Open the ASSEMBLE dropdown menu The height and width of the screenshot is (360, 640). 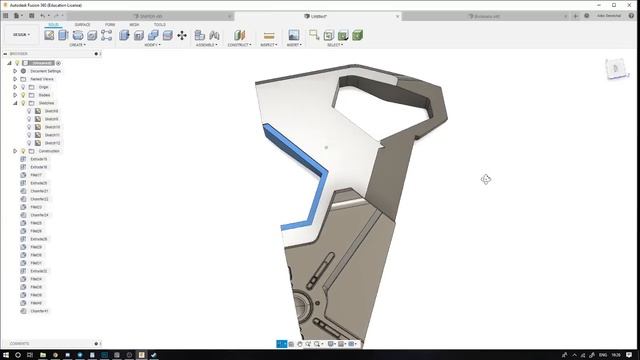207,45
